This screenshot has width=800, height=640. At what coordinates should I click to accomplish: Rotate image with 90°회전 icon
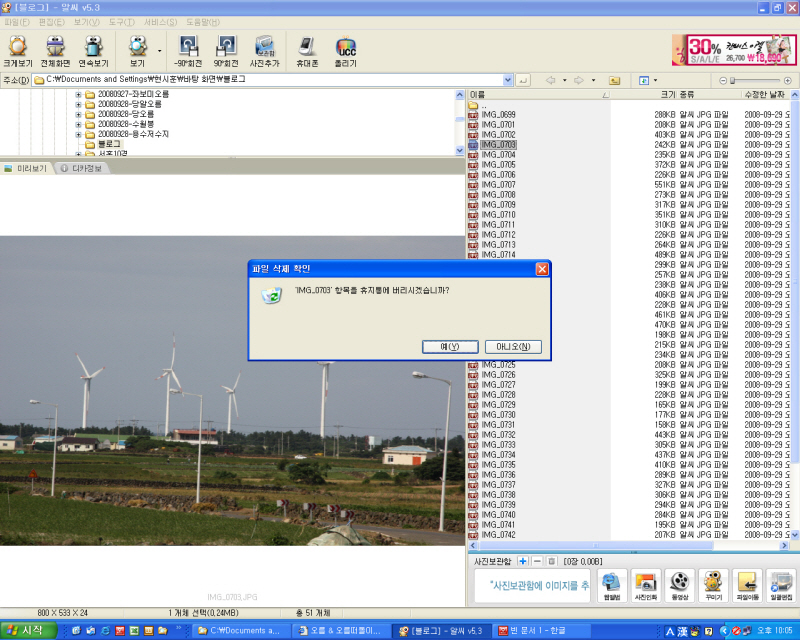(226, 51)
